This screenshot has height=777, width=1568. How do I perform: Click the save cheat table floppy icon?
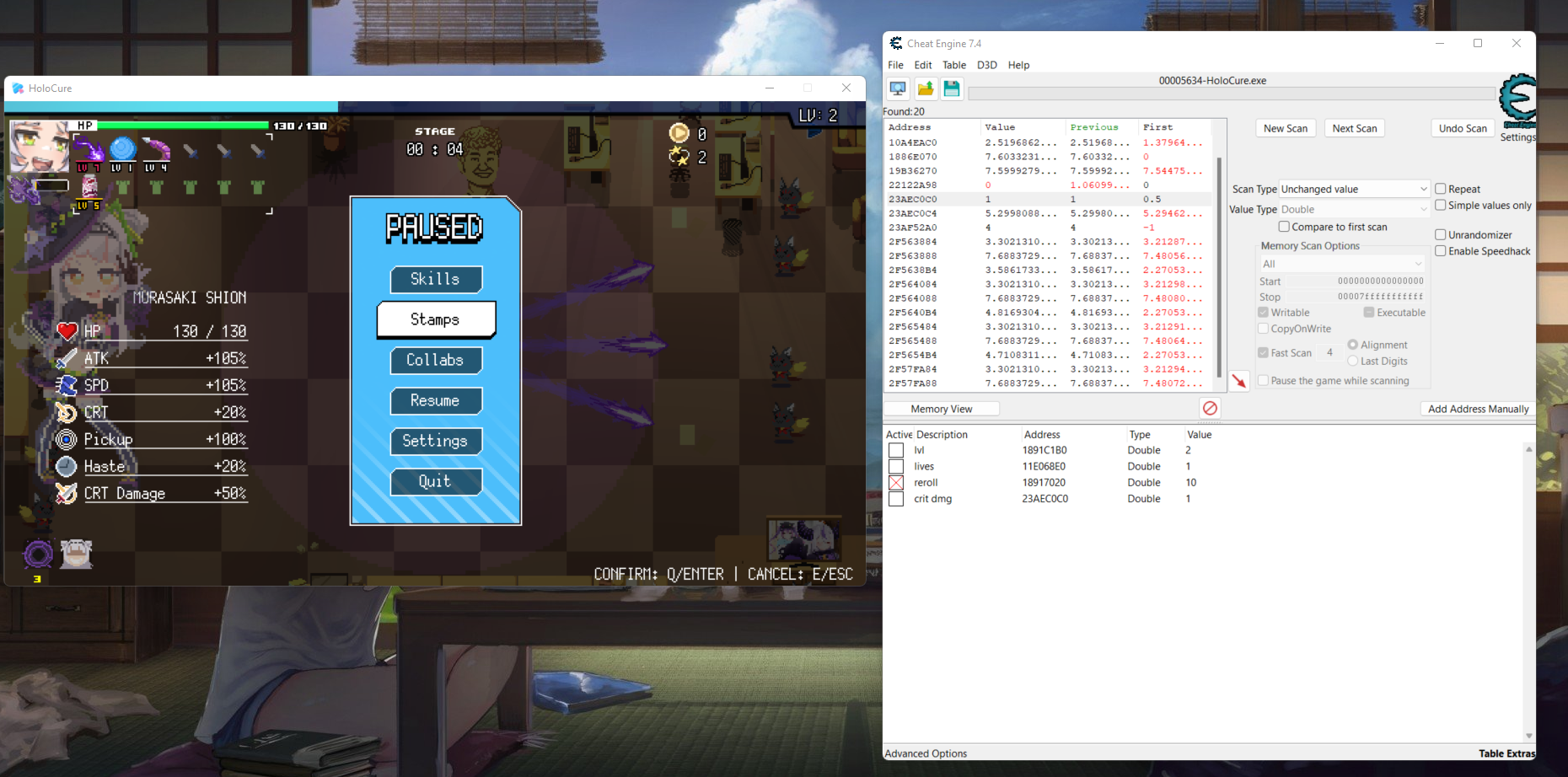952,88
